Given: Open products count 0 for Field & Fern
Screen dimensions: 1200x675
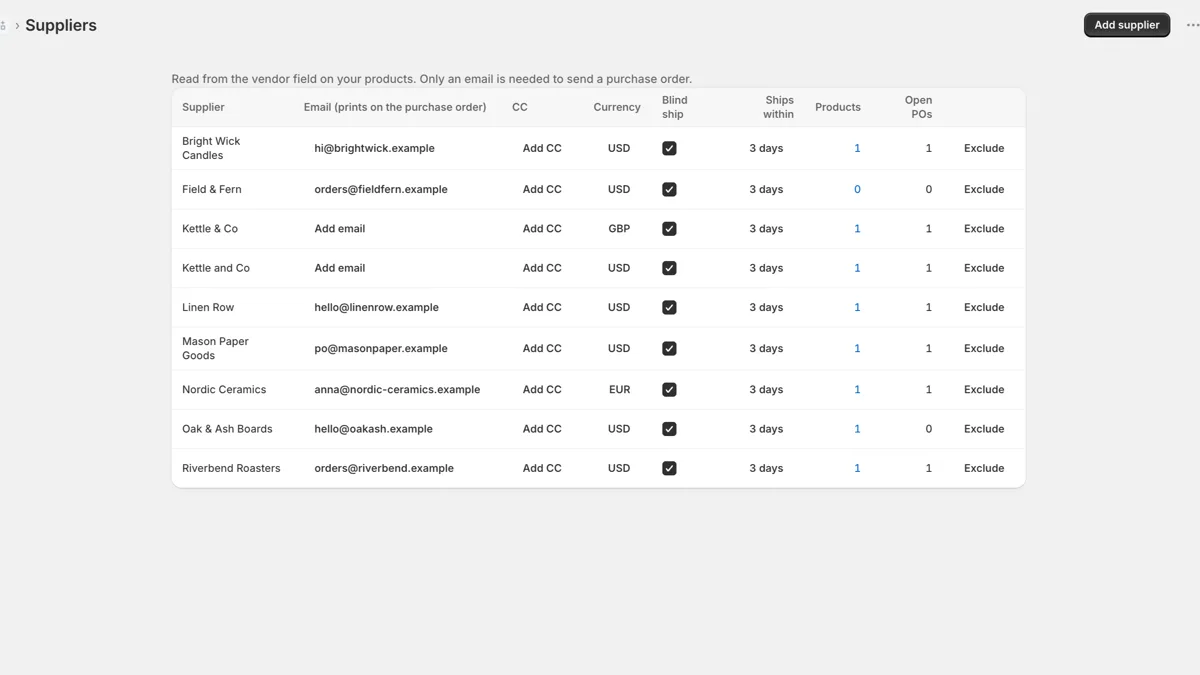Looking at the screenshot, I should click(x=857, y=189).
